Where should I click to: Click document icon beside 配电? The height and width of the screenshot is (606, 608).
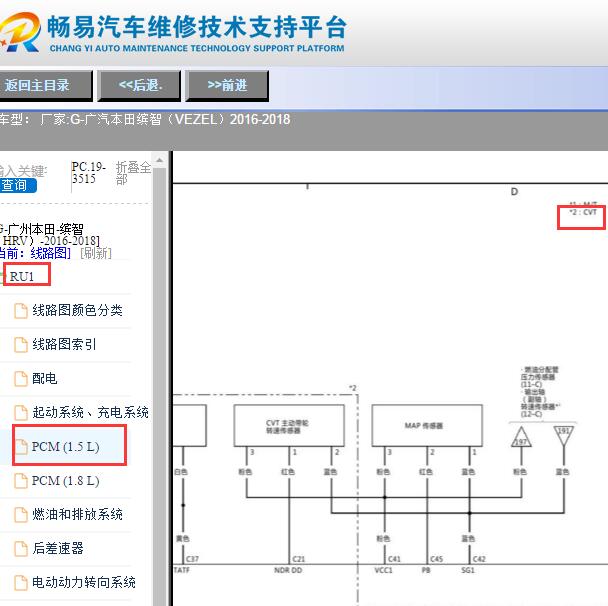(x=21, y=379)
